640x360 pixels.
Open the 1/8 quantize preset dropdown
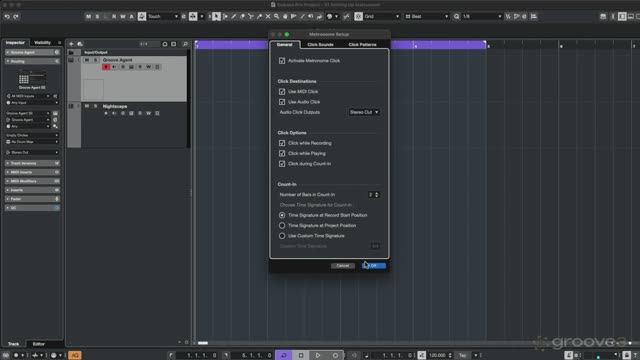pos(482,16)
